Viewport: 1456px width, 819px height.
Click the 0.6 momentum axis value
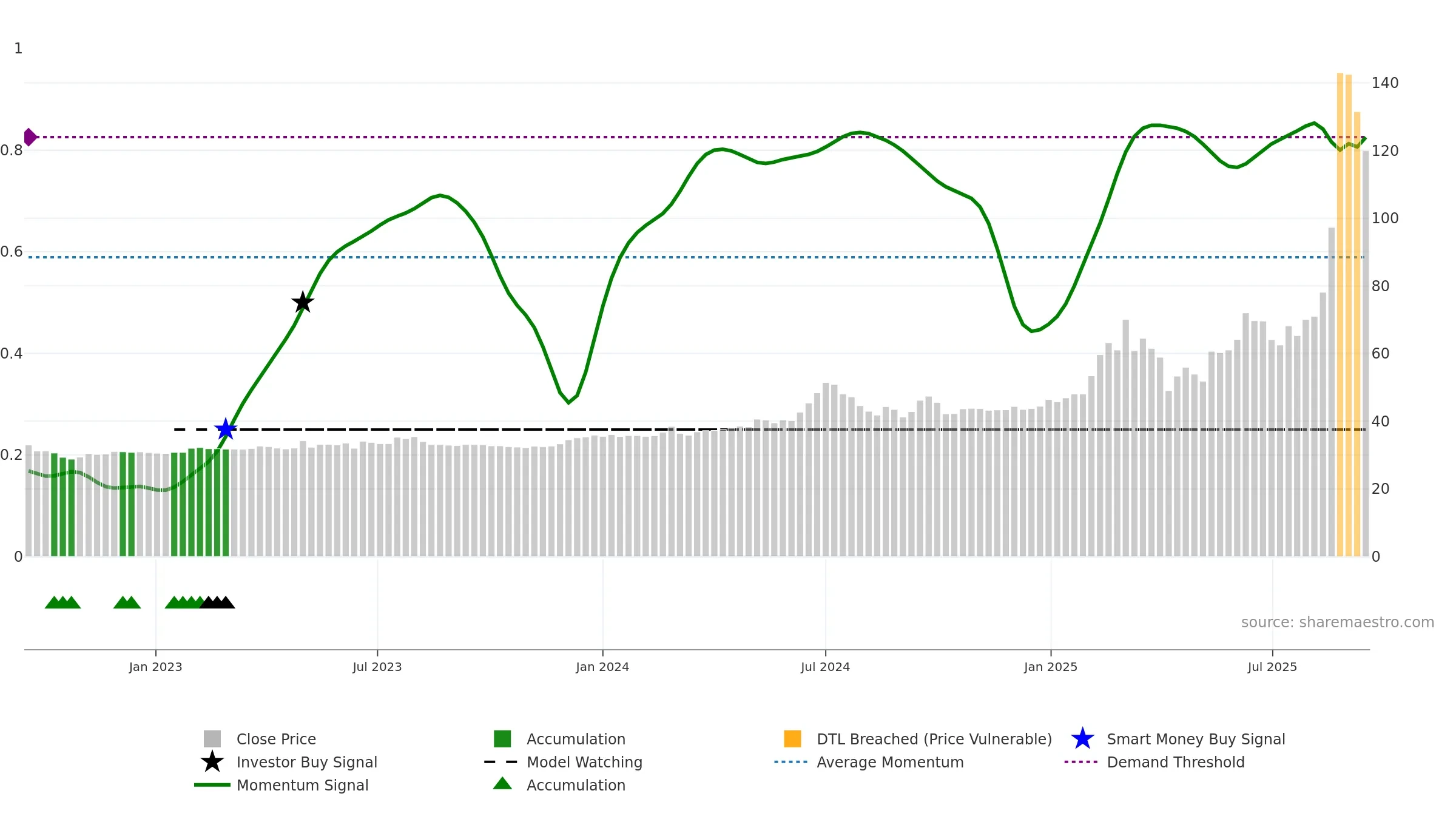pyautogui.click(x=12, y=252)
